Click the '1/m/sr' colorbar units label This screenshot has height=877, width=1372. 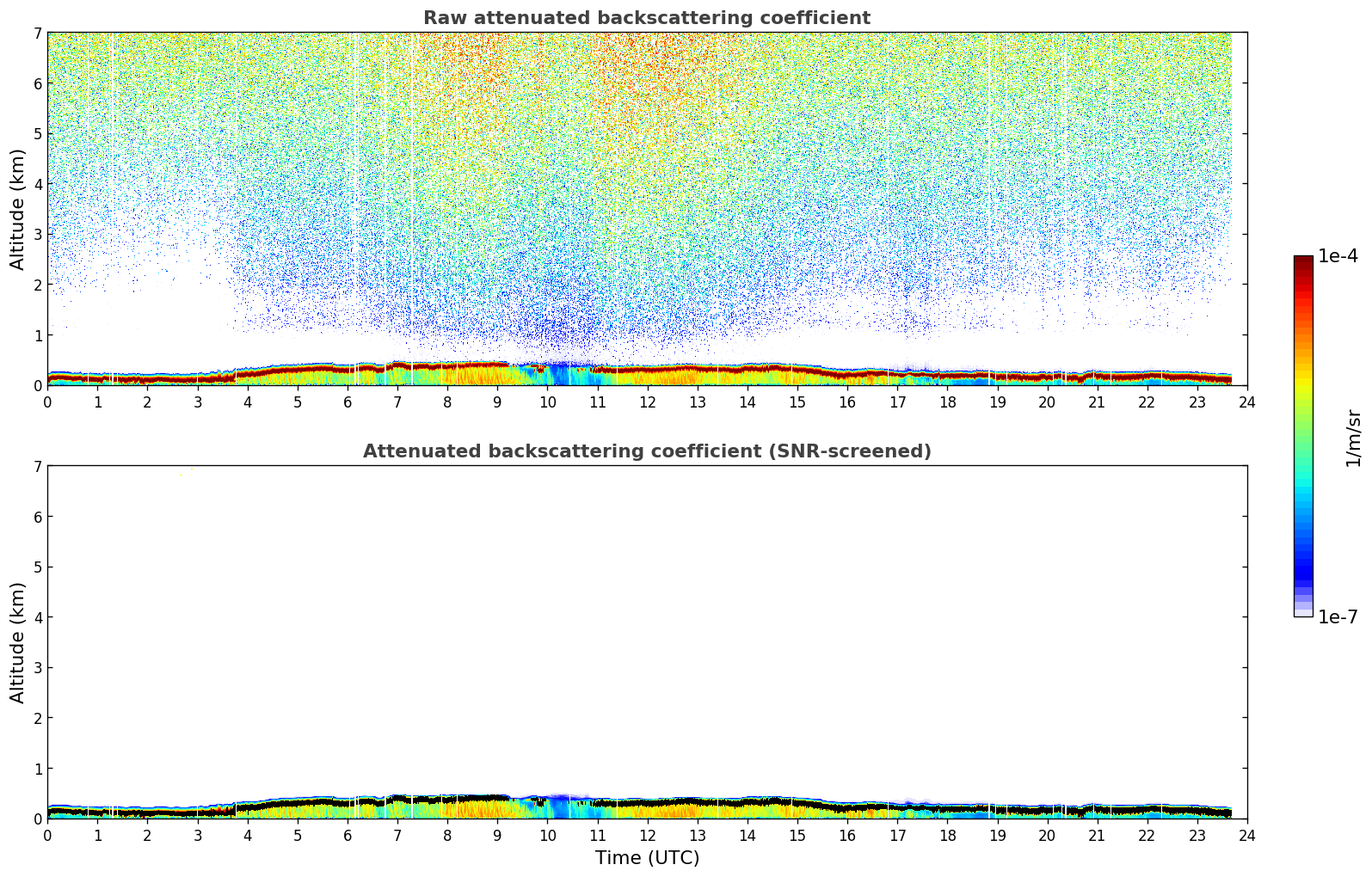click(1353, 438)
